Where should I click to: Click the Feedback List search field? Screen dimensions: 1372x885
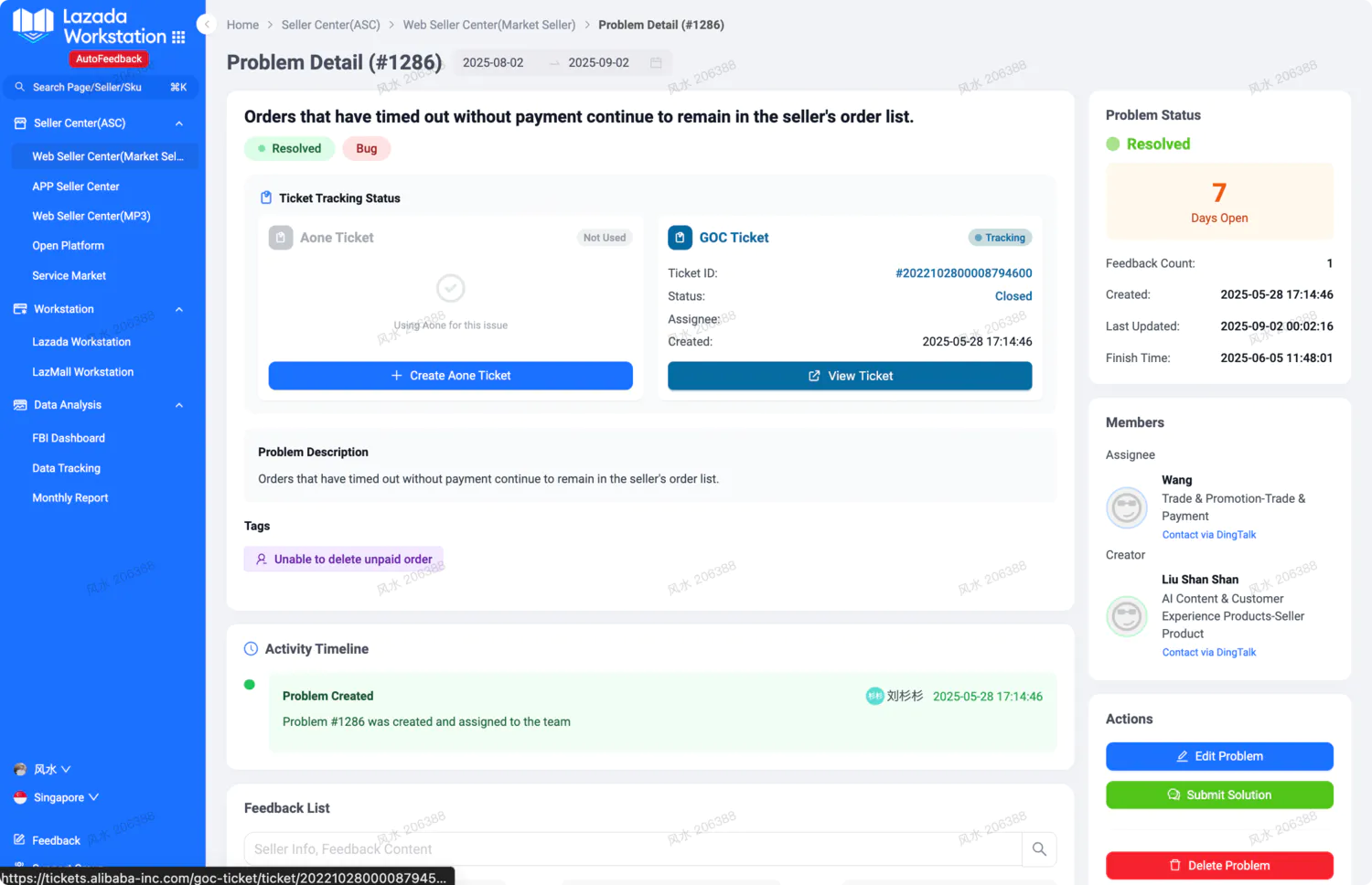click(631, 849)
